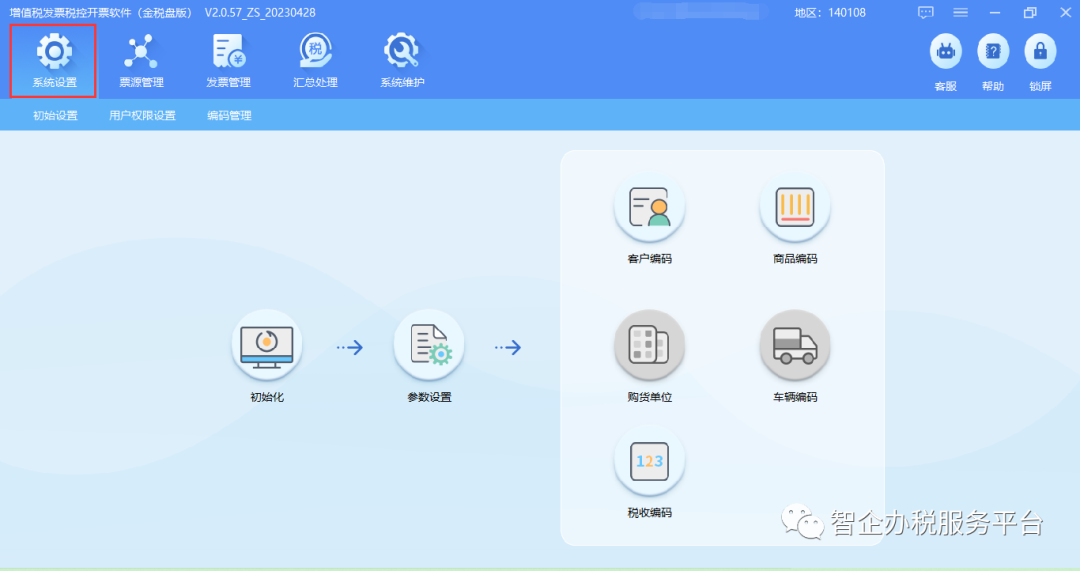This screenshot has width=1080, height=571.
Task: Click the software version title text
Action: [x=163, y=12]
